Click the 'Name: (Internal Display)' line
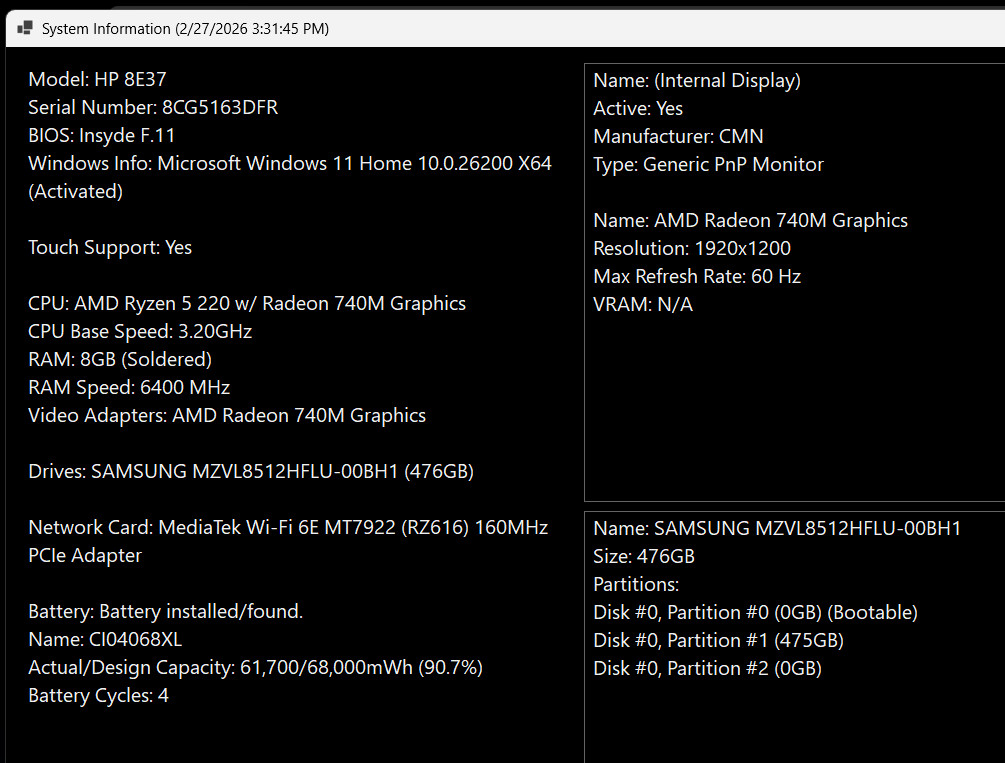 tap(697, 80)
